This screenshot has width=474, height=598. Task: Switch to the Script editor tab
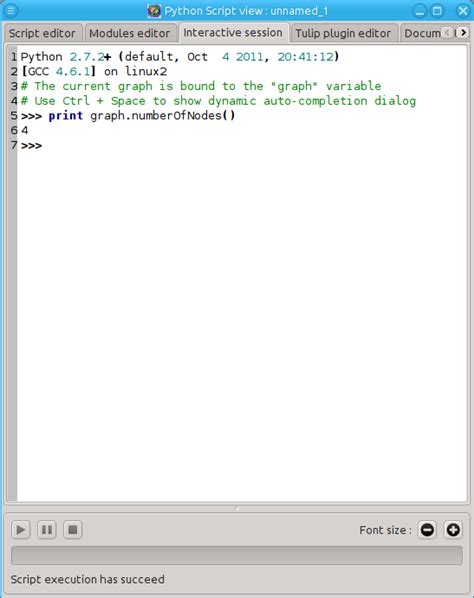[x=42, y=33]
